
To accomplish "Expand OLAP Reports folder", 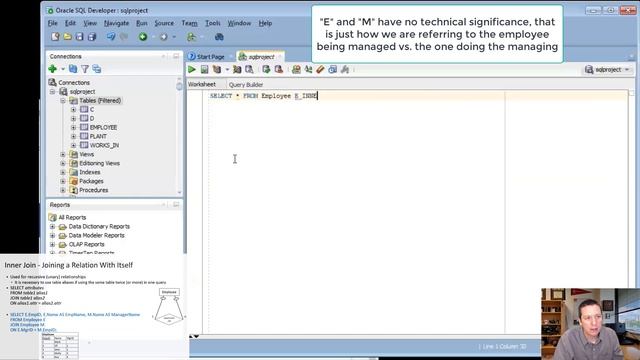I will click(x=52, y=244).
